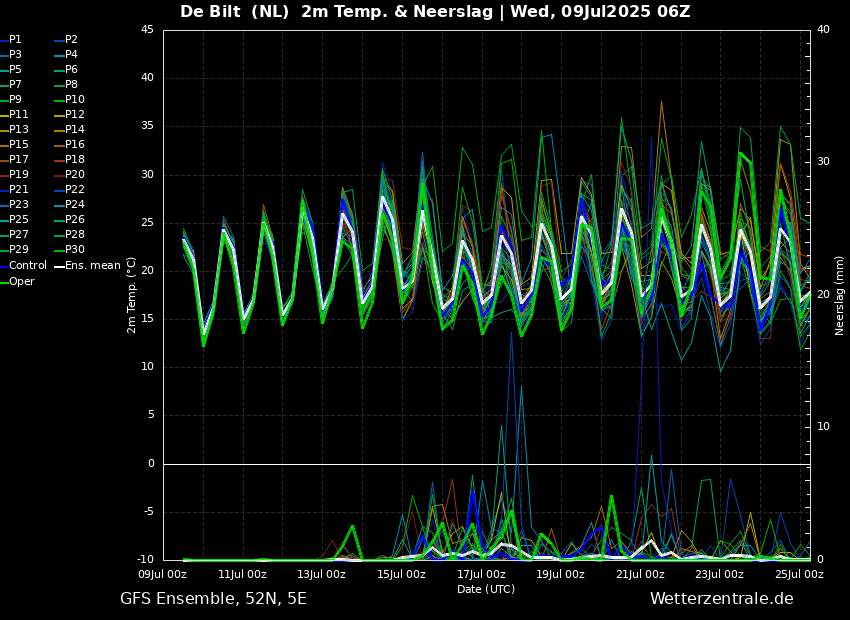Select the P10 legend label
The image size is (850, 620).
[x=75, y=100]
